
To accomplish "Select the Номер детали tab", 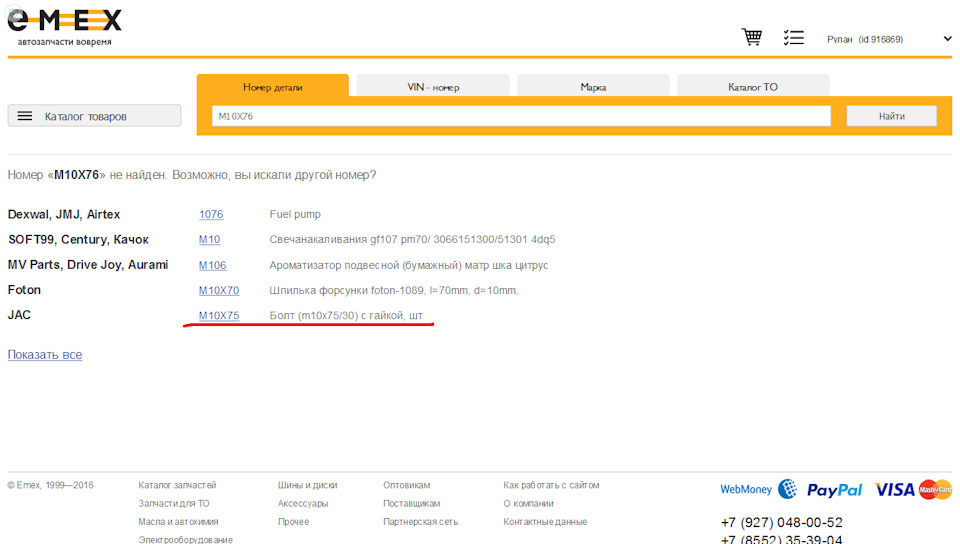I will pos(272,87).
